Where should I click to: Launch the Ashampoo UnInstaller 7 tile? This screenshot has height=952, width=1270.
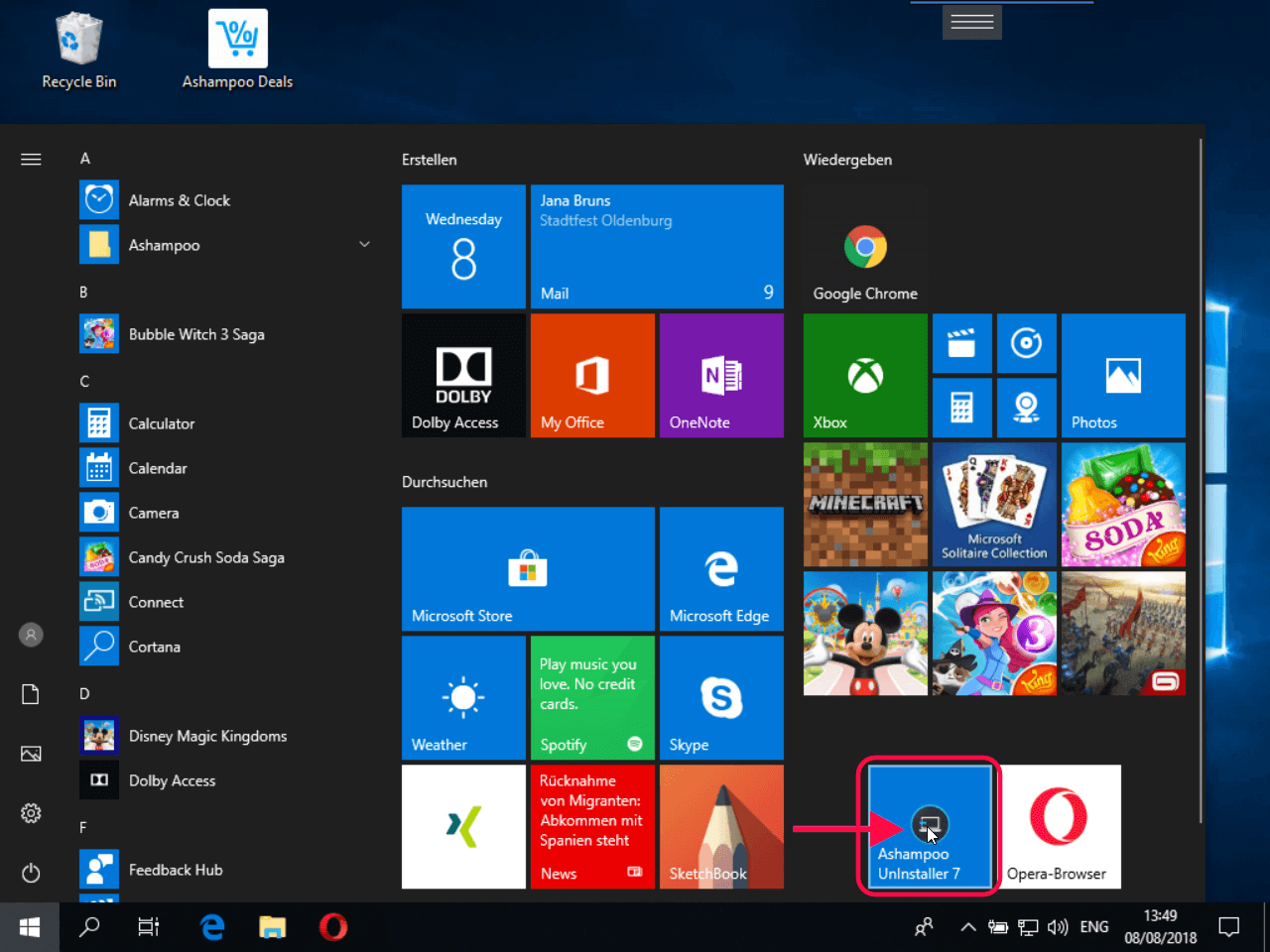point(930,827)
